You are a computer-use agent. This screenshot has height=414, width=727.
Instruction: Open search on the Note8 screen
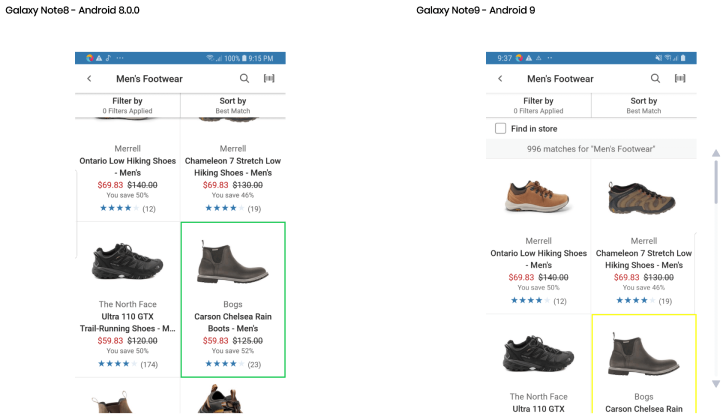[245, 78]
